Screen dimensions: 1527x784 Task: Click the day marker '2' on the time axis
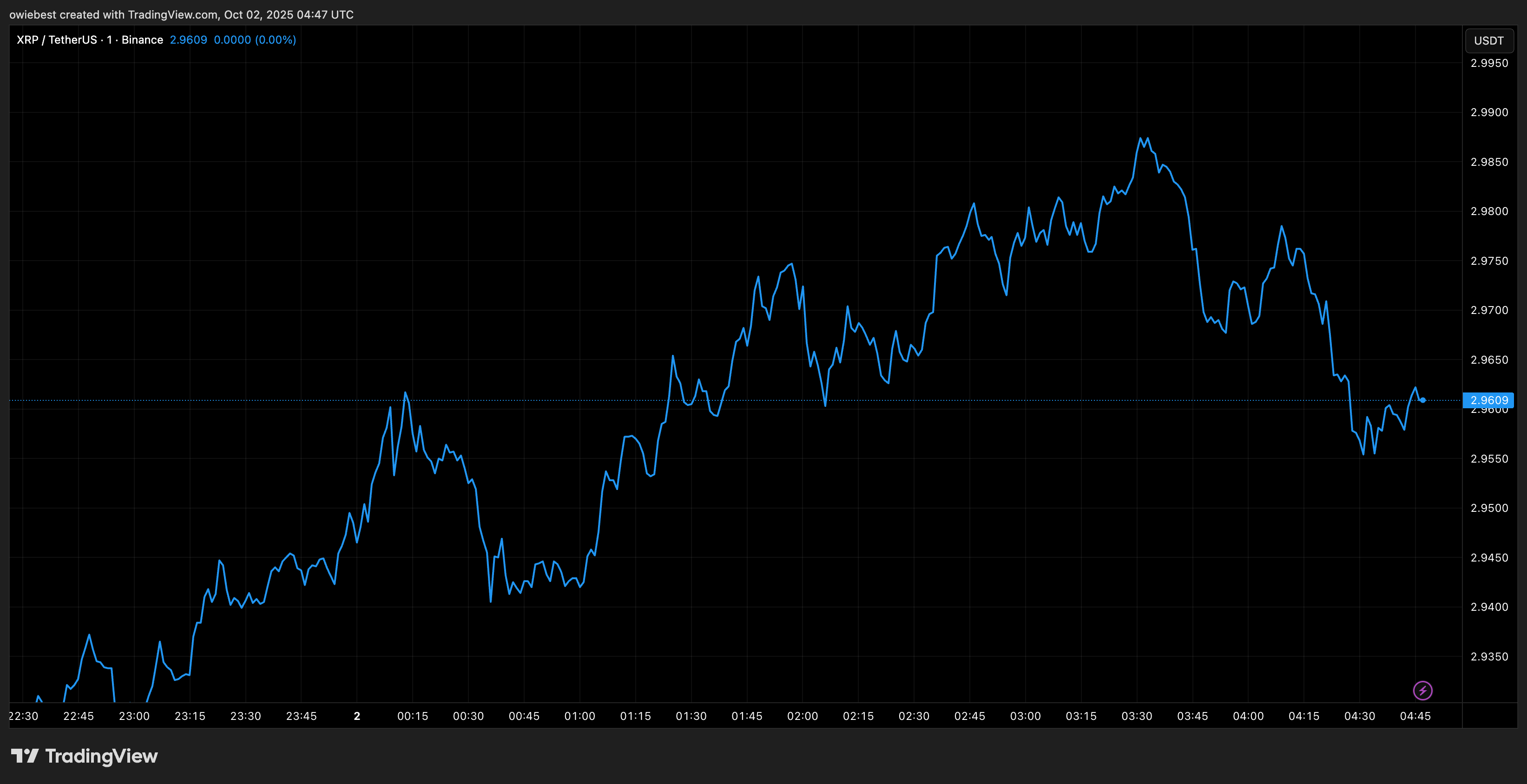click(x=357, y=716)
